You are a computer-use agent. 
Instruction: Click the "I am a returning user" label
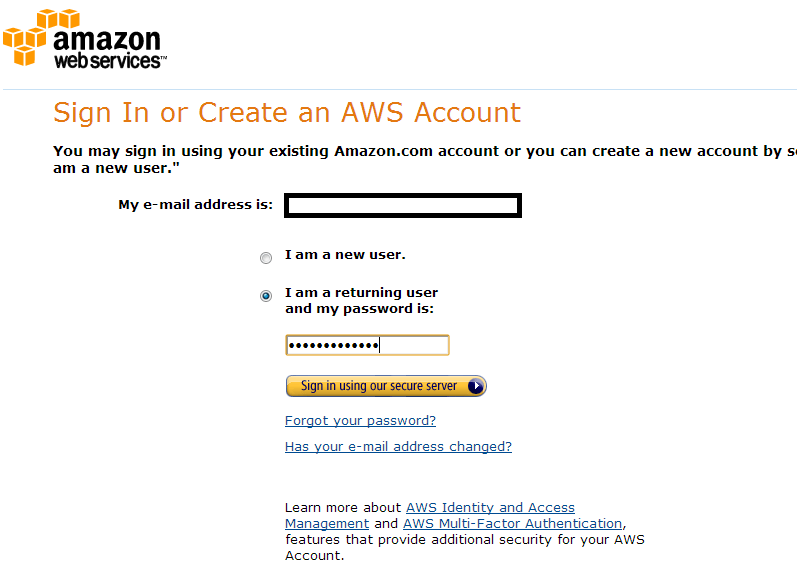(x=361, y=293)
